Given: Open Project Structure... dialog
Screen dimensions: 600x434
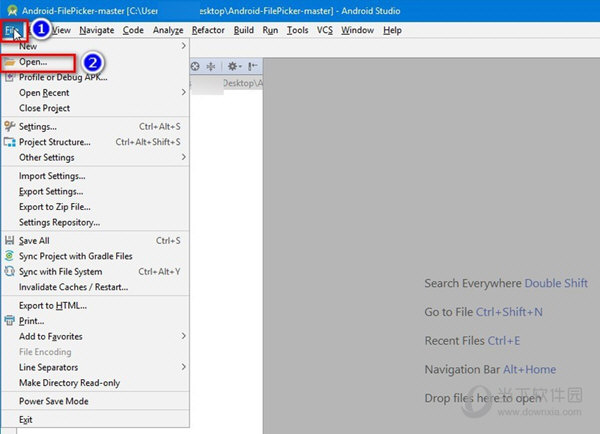Looking at the screenshot, I should point(95,142).
